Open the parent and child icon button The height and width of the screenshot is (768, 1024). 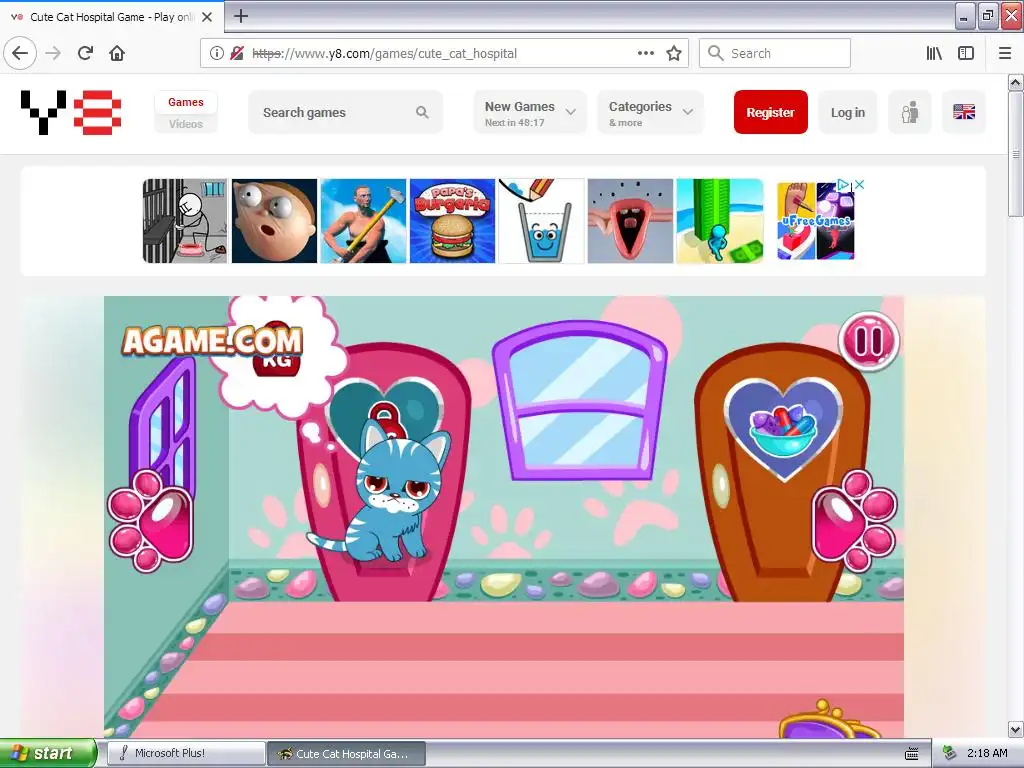(910, 112)
